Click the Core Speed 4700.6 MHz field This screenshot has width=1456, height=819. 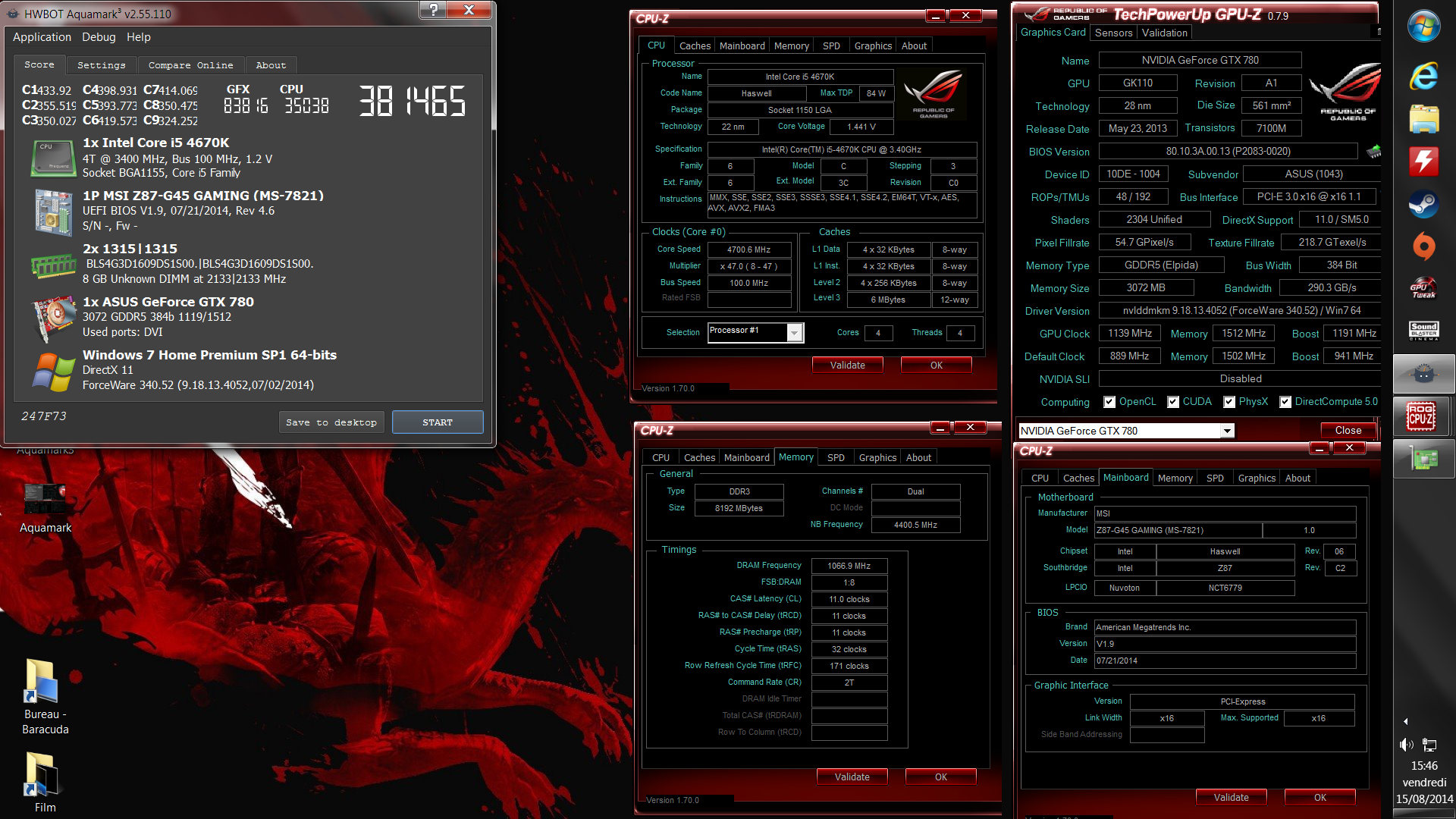(x=748, y=249)
